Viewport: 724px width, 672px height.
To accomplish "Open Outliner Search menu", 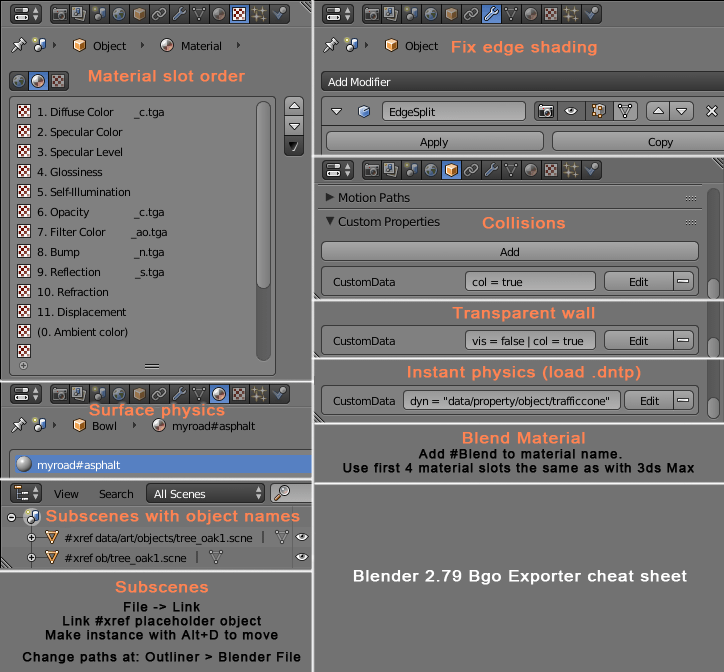I will [116, 494].
